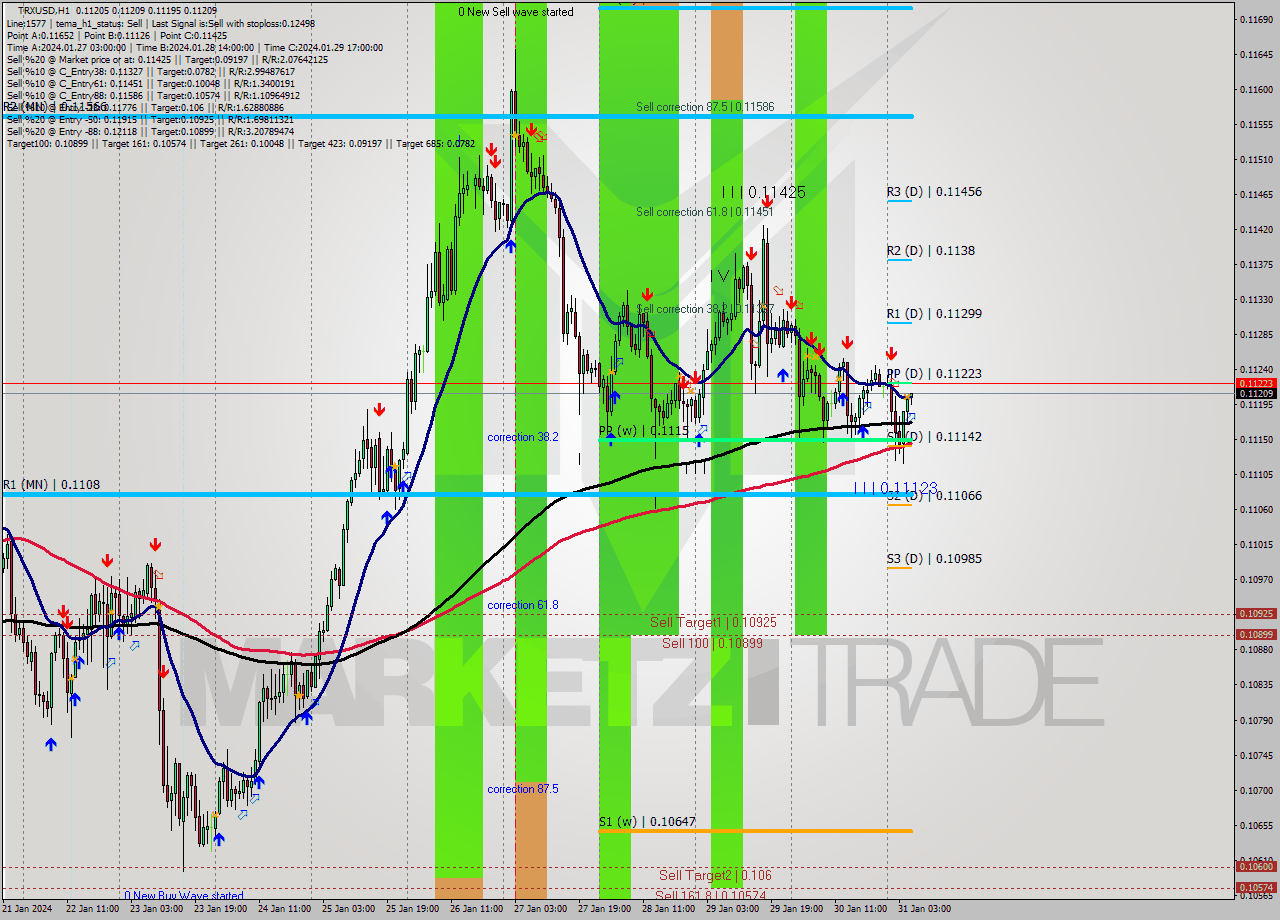This screenshot has height=920, width=1280.
Task: Click the 0.11015 price scale value
Action: coord(1255,545)
